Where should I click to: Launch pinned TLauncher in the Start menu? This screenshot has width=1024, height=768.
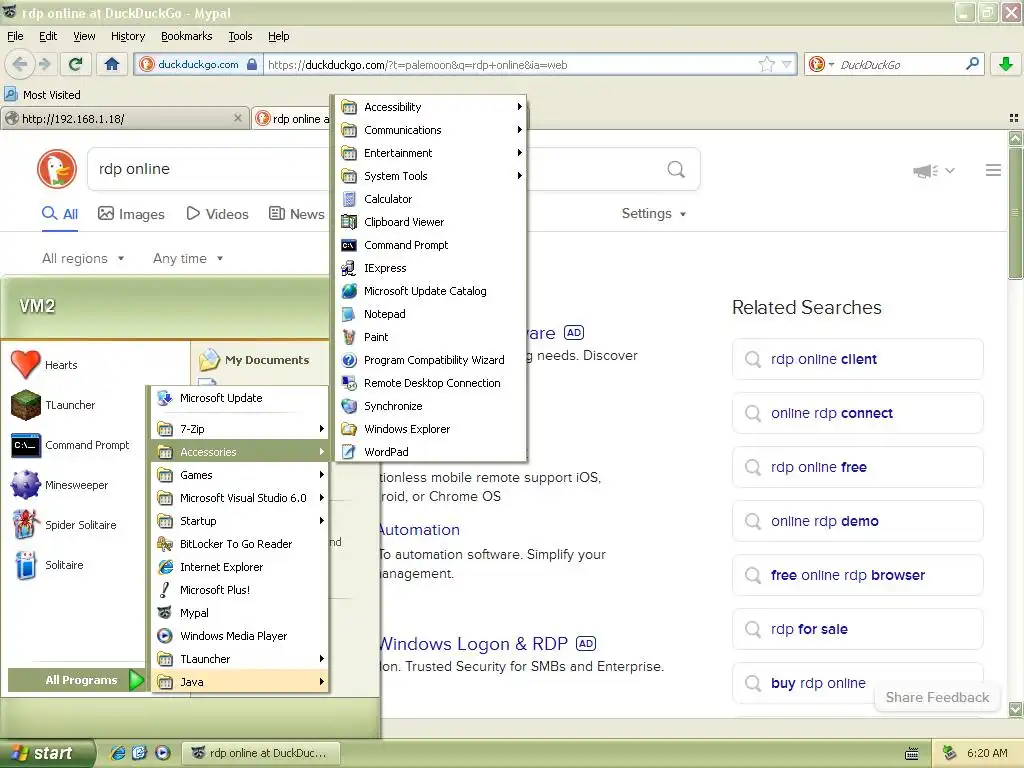tap(54, 405)
